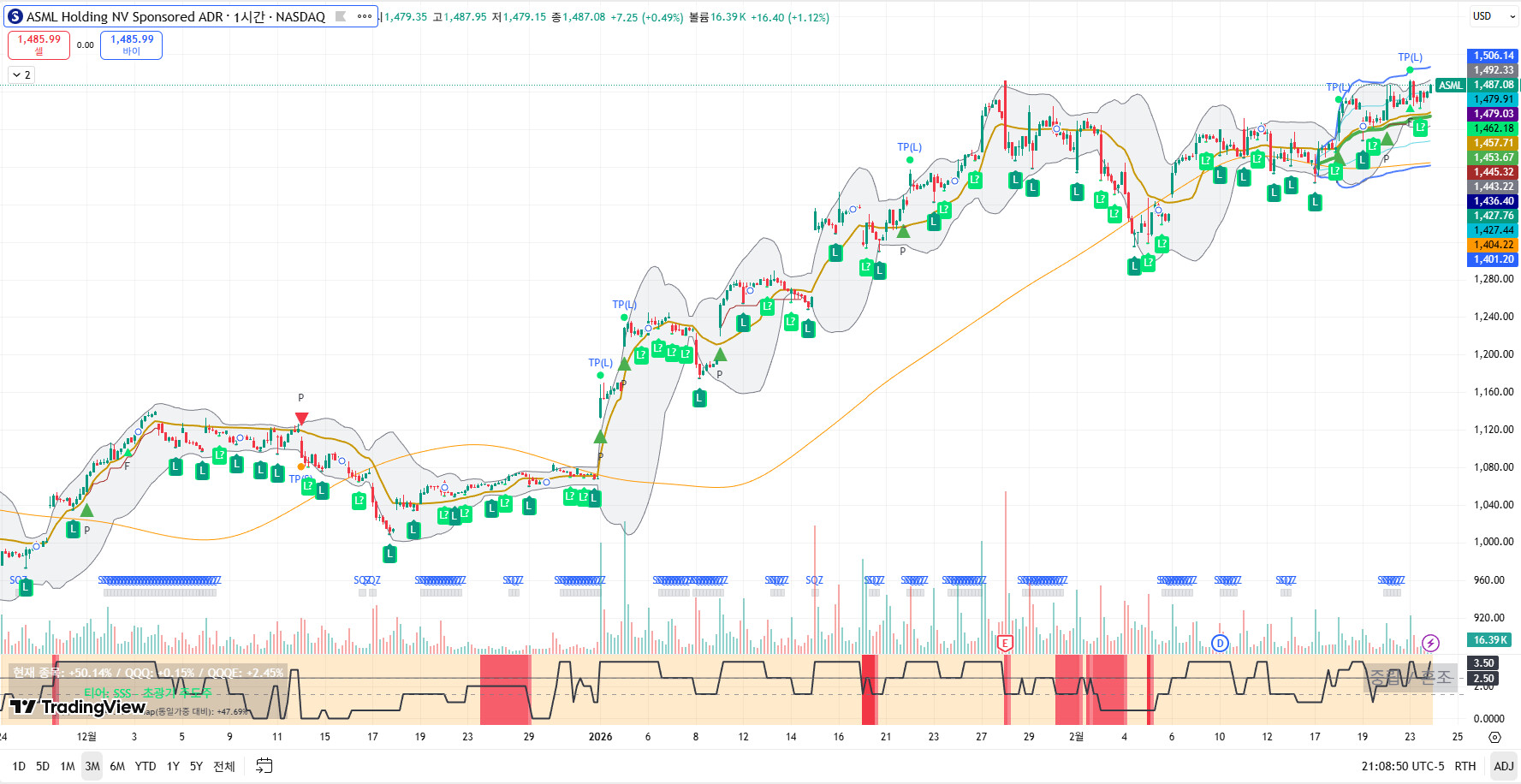
Task: Click the purple 1,479.03 price label
Action: coord(1493,114)
